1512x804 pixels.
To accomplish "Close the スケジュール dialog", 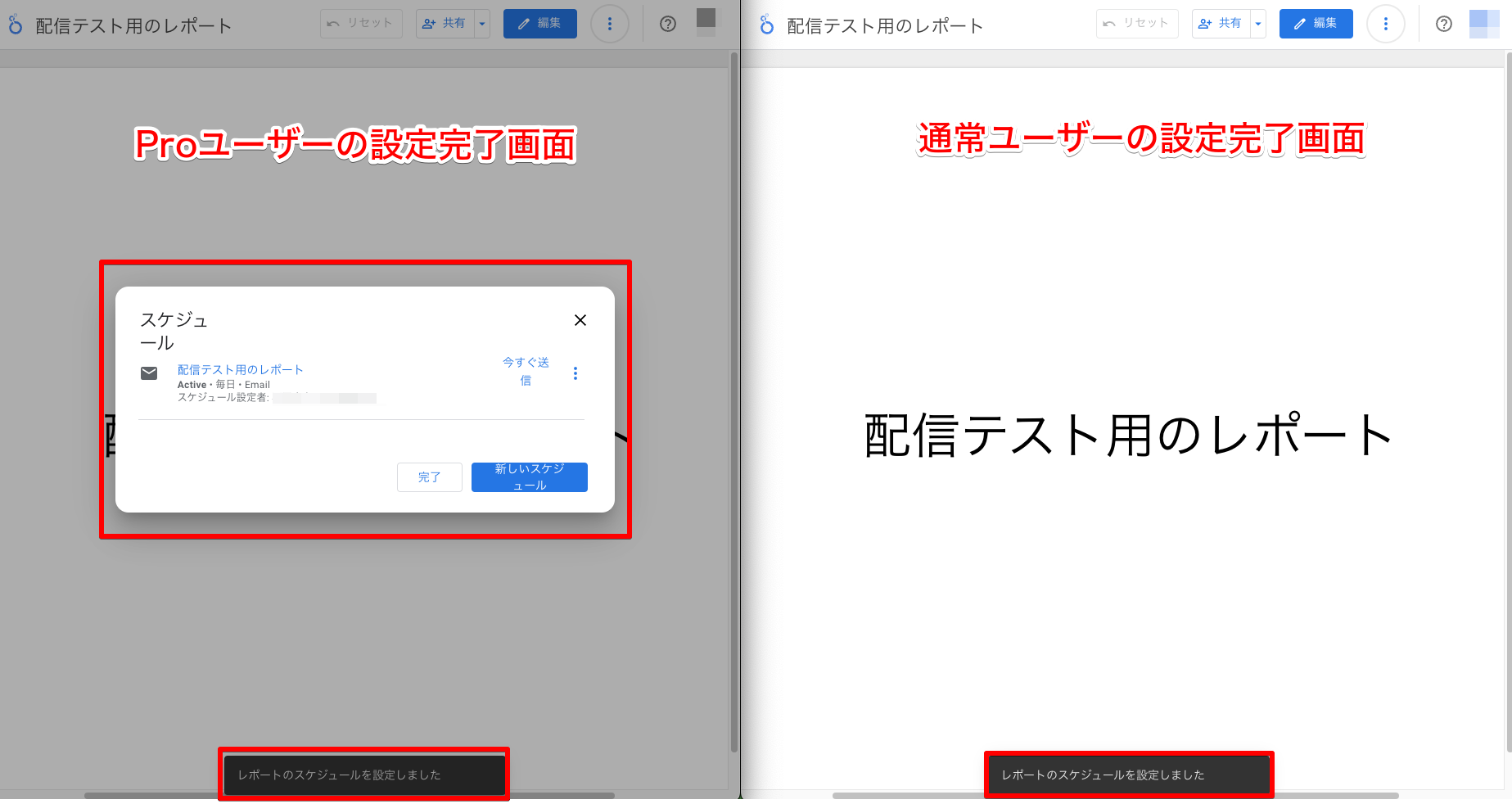I will (580, 320).
